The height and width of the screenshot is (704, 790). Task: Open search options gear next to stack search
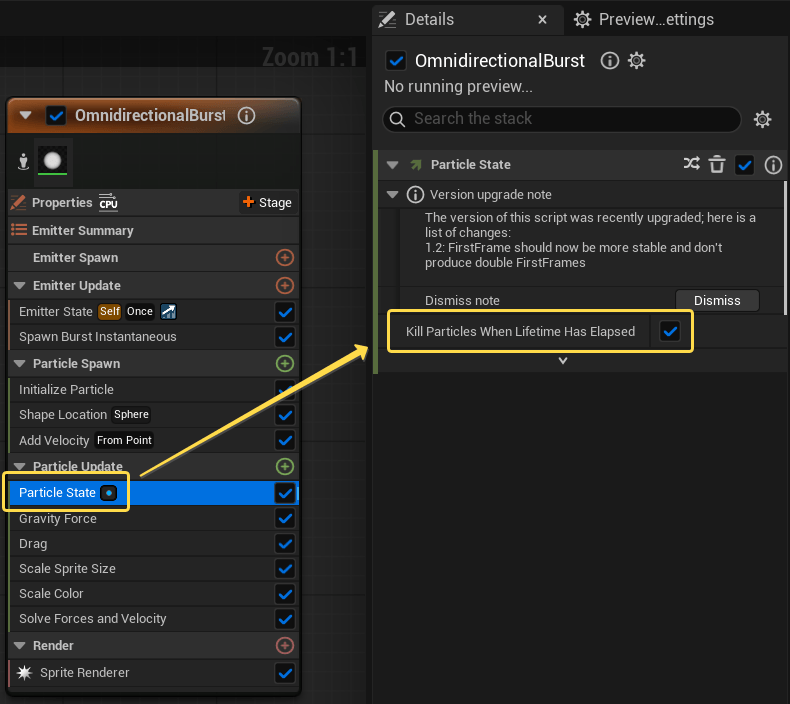pos(762,119)
